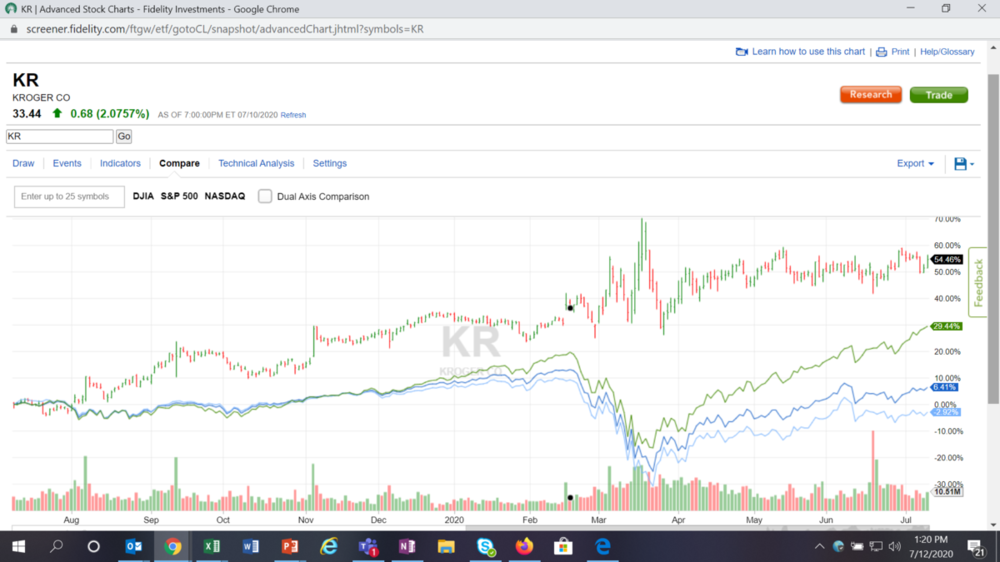
Task: Open Microsoft Teams taskbar icon
Action: 368,547
